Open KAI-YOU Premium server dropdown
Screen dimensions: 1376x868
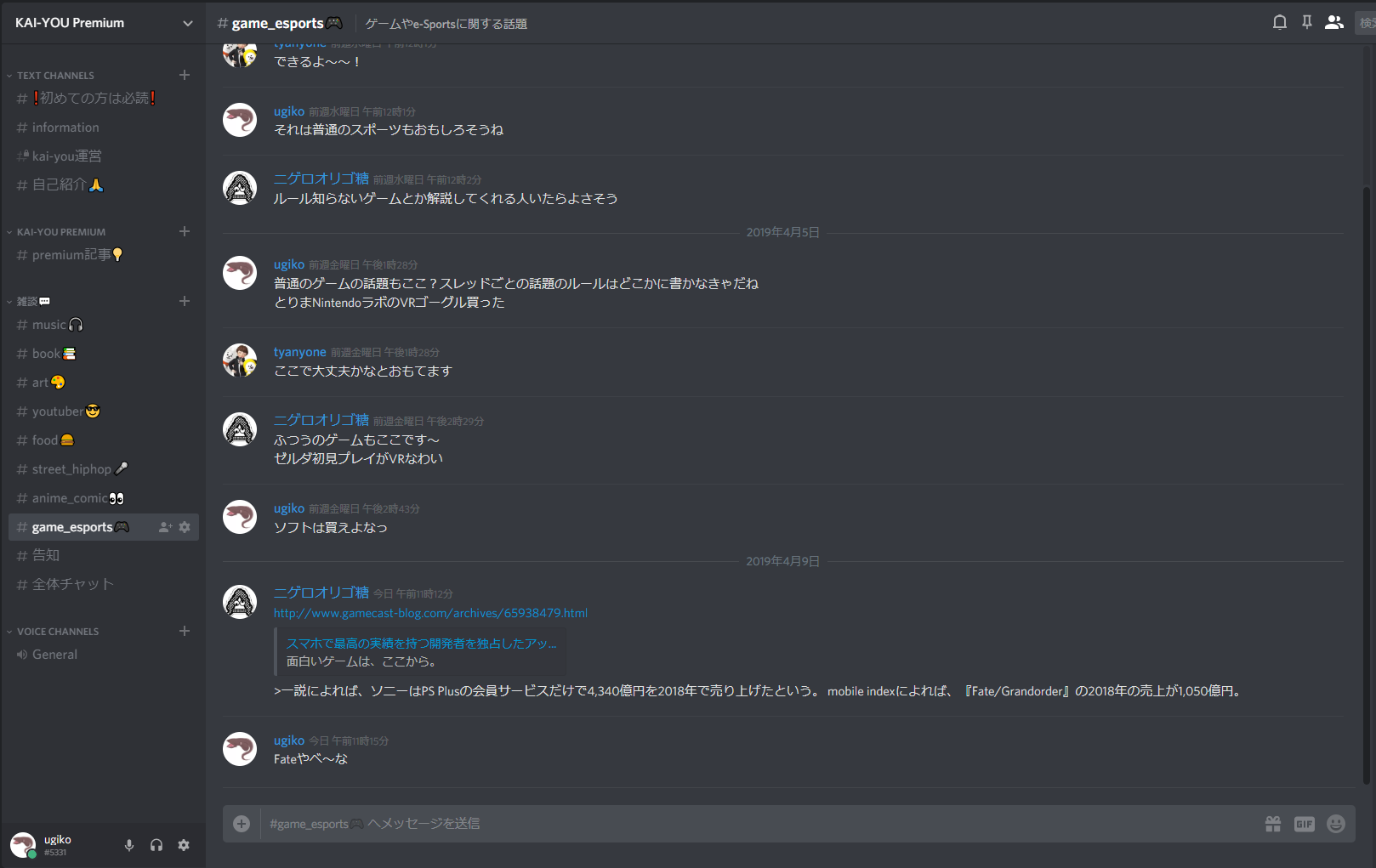pyautogui.click(x=102, y=23)
